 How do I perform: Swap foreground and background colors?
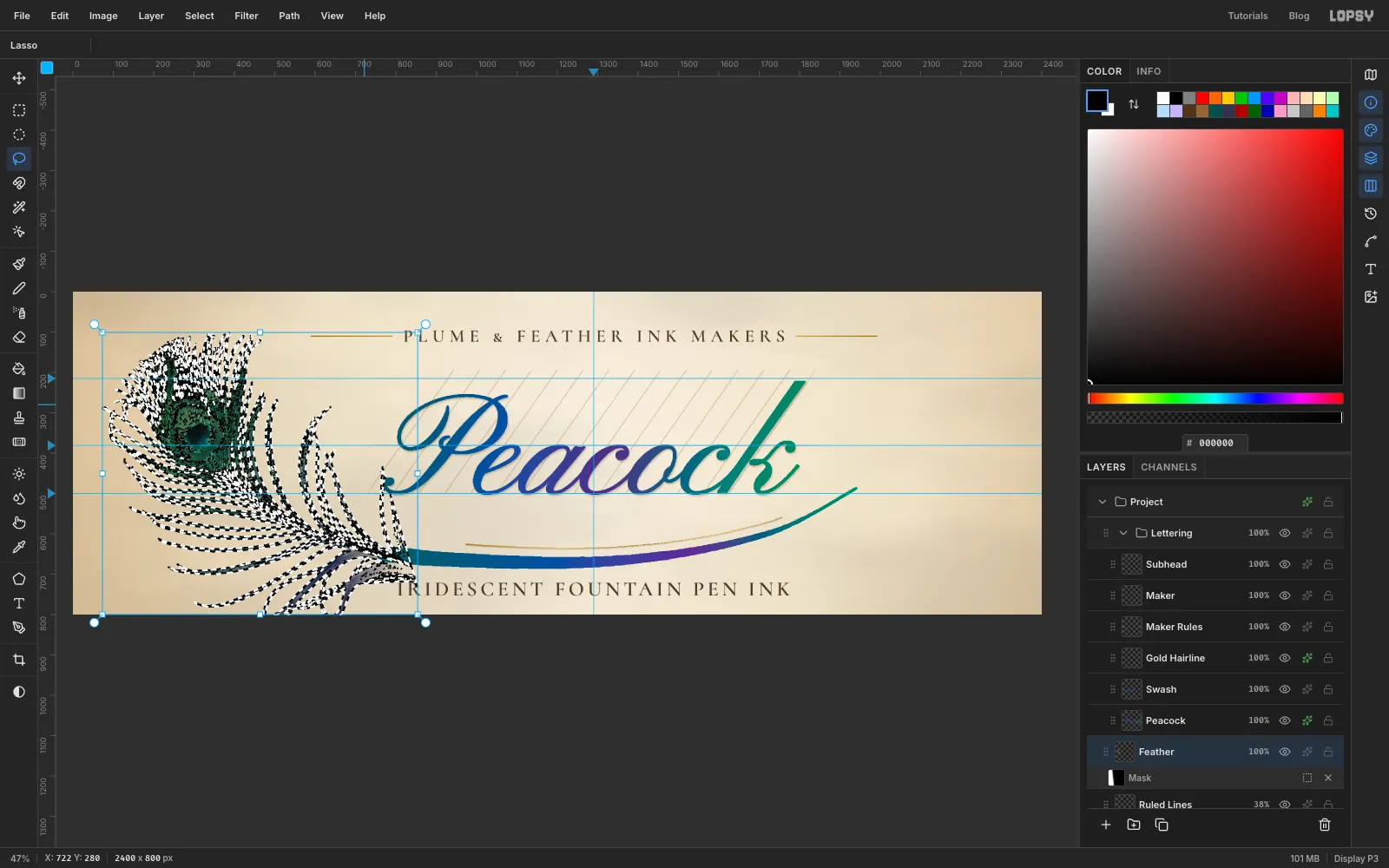(x=1134, y=104)
